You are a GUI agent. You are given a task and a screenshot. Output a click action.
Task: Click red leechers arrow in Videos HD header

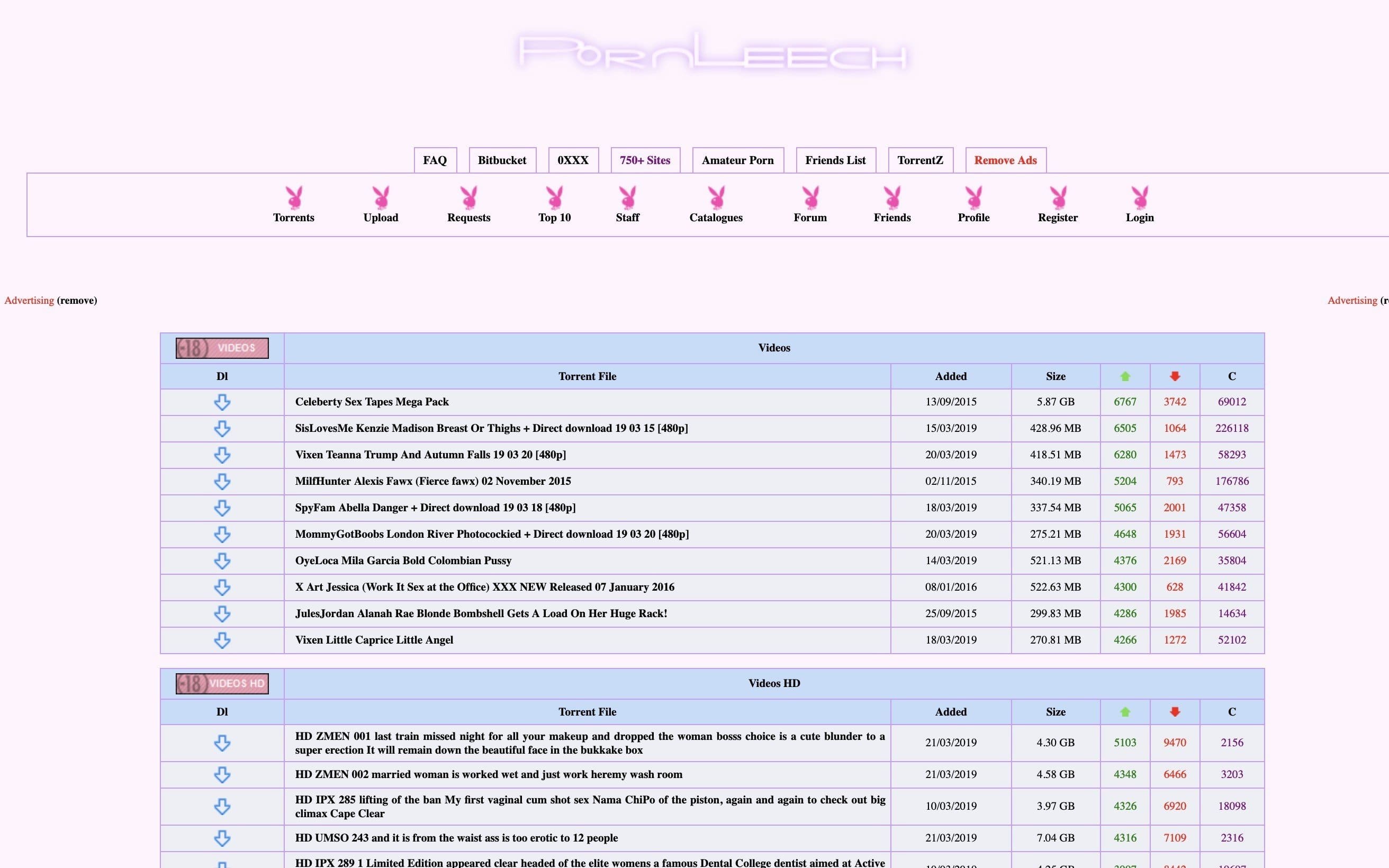tap(1175, 712)
